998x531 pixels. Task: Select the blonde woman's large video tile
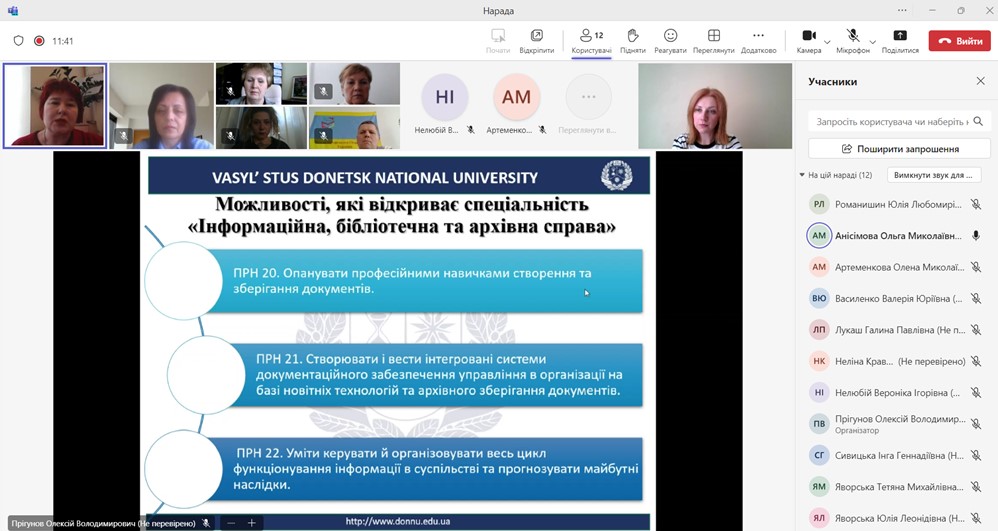715,106
